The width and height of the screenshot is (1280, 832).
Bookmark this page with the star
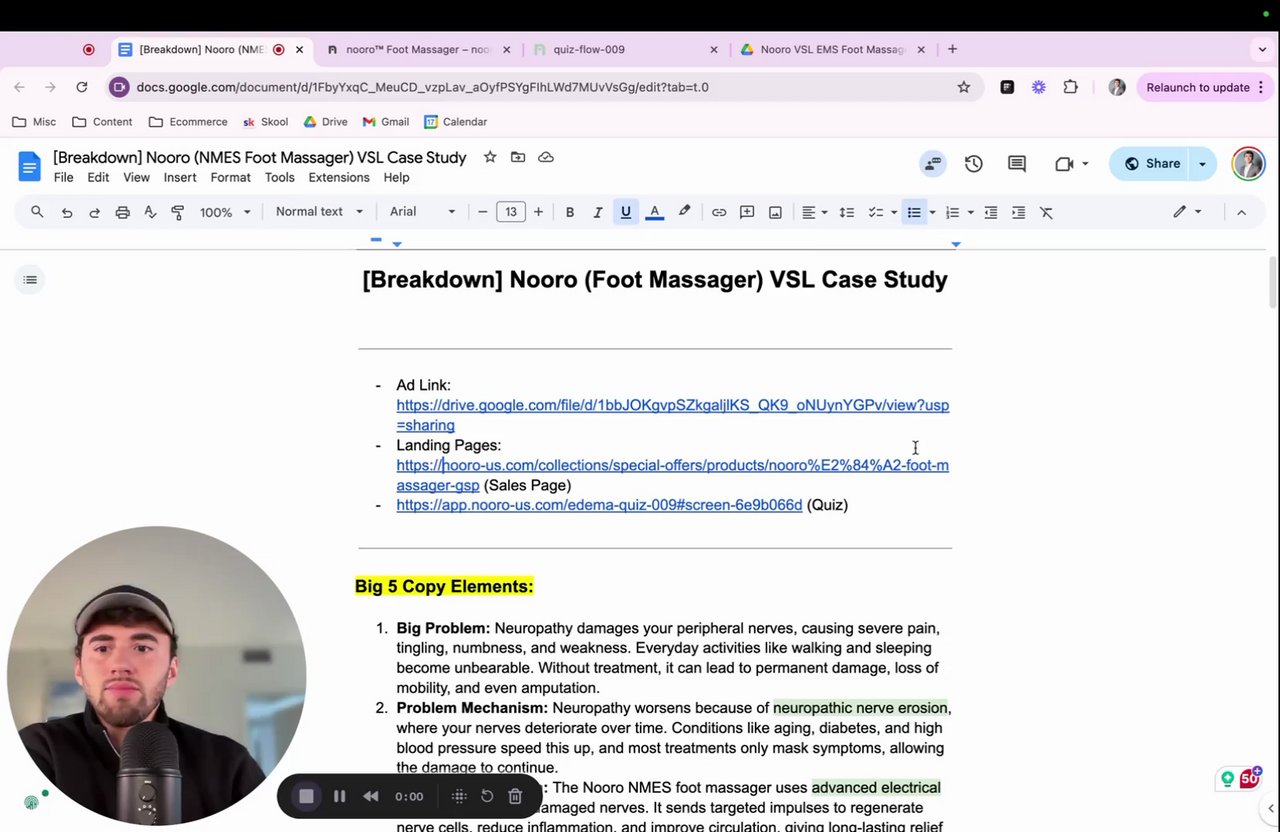[964, 87]
